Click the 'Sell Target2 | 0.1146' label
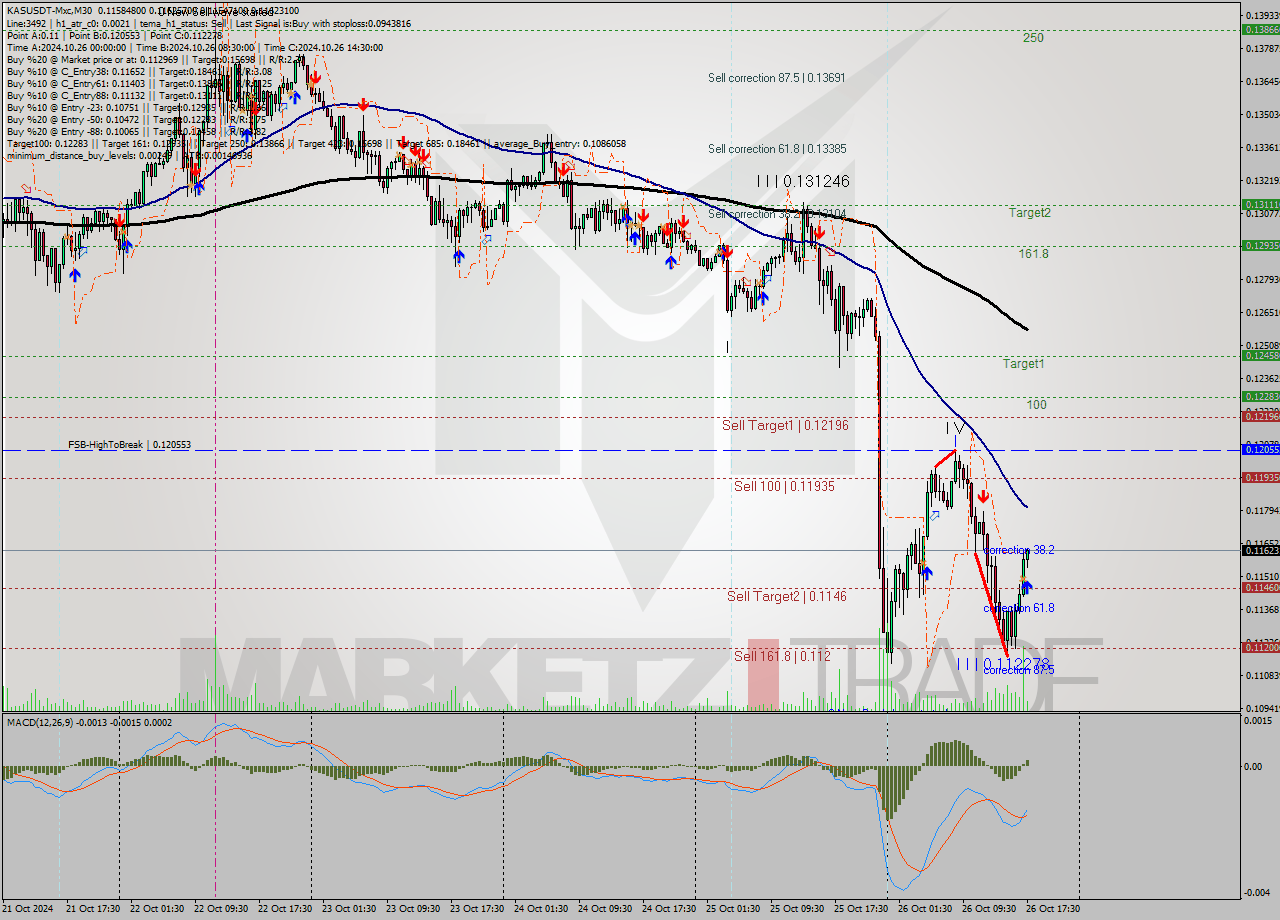This screenshot has height=920, width=1280. point(786,596)
